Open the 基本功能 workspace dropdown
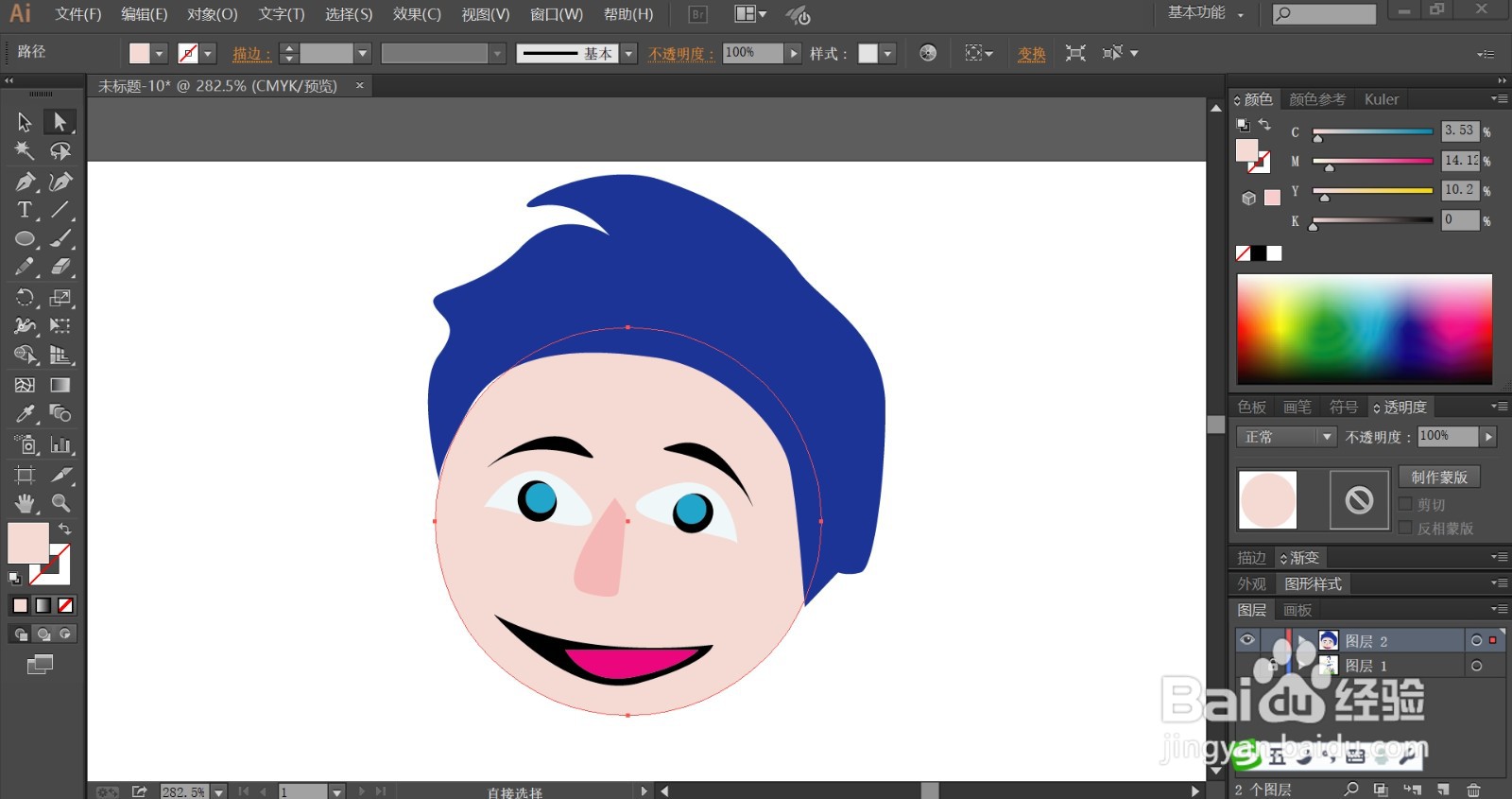This screenshot has height=799, width=1512. pyautogui.click(x=1205, y=13)
